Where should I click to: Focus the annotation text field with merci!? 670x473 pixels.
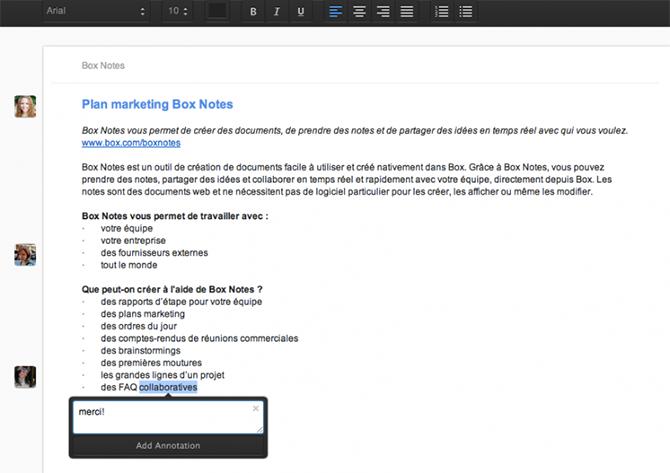168,417
